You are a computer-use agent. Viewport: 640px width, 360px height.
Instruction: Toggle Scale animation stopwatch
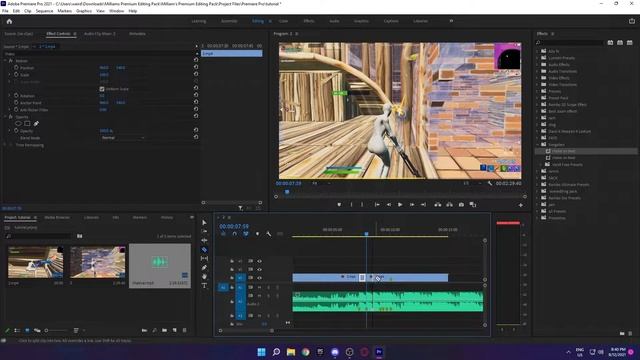click(16, 74)
